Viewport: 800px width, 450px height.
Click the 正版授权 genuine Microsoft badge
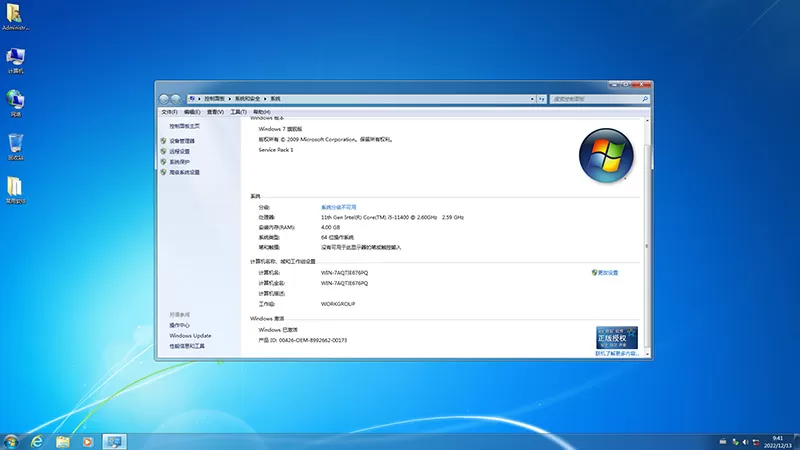[617, 337]
